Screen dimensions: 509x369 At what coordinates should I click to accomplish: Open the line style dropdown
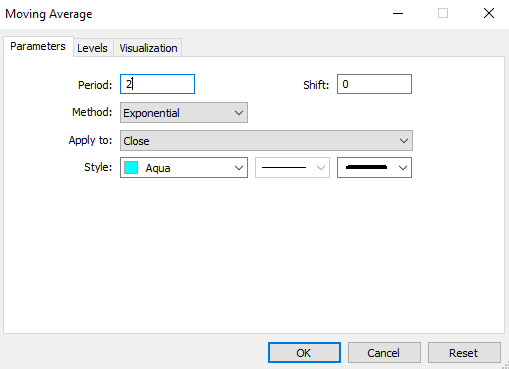click(292, 168)
